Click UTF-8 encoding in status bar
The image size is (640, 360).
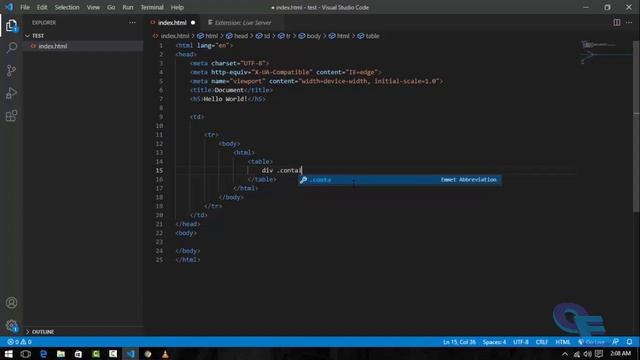(520, 342)
